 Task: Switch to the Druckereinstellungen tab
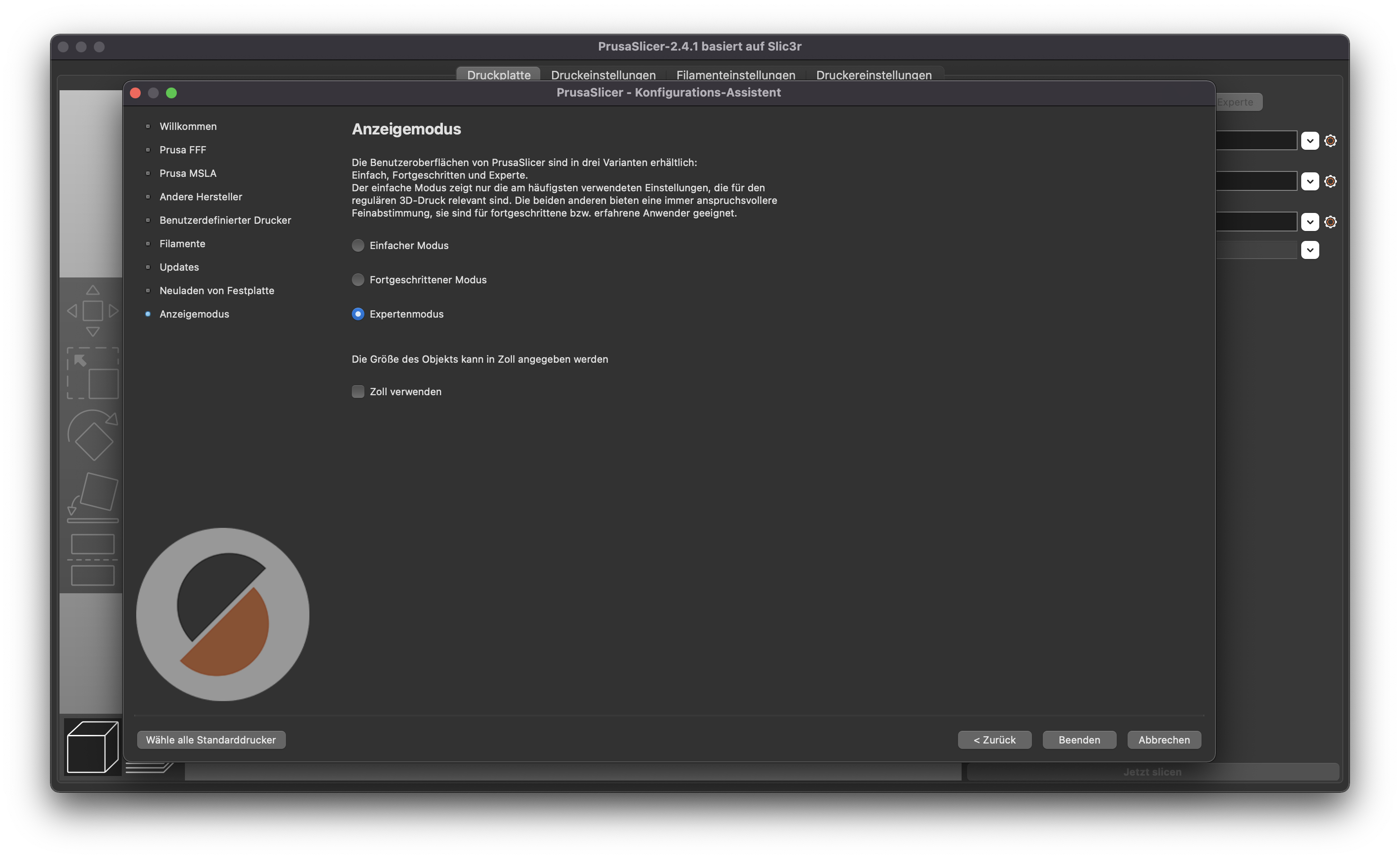(x=873, y=74)
